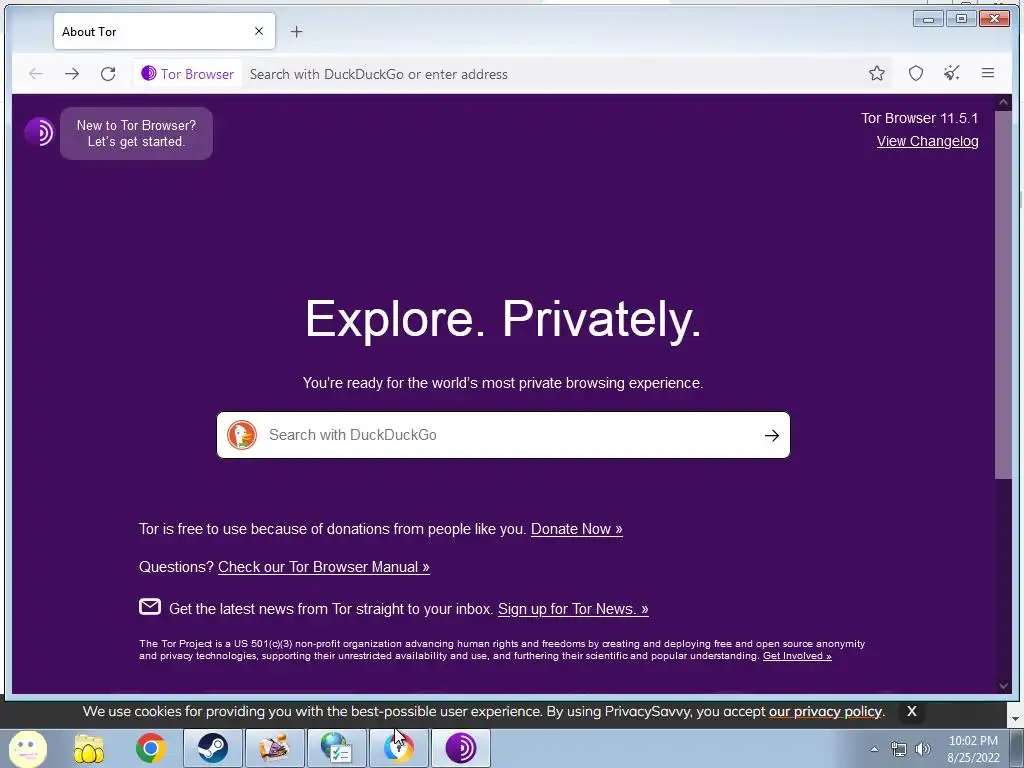Switch to Tor Browser taskbar icon
Screen dimensions: 1024x768
tap(460, 748)
